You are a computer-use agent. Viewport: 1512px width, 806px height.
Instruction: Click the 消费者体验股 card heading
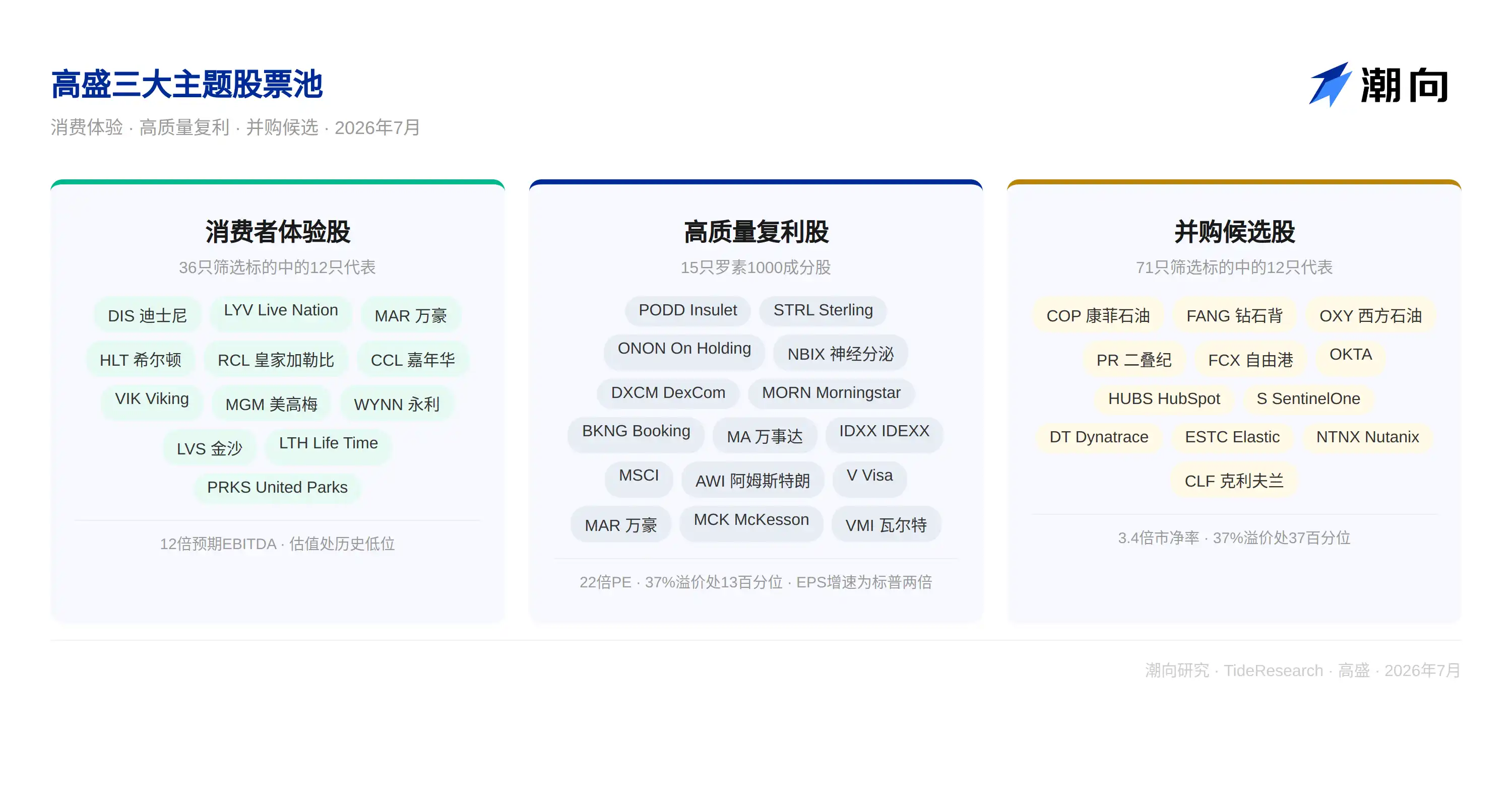click(x=278, y=231)
